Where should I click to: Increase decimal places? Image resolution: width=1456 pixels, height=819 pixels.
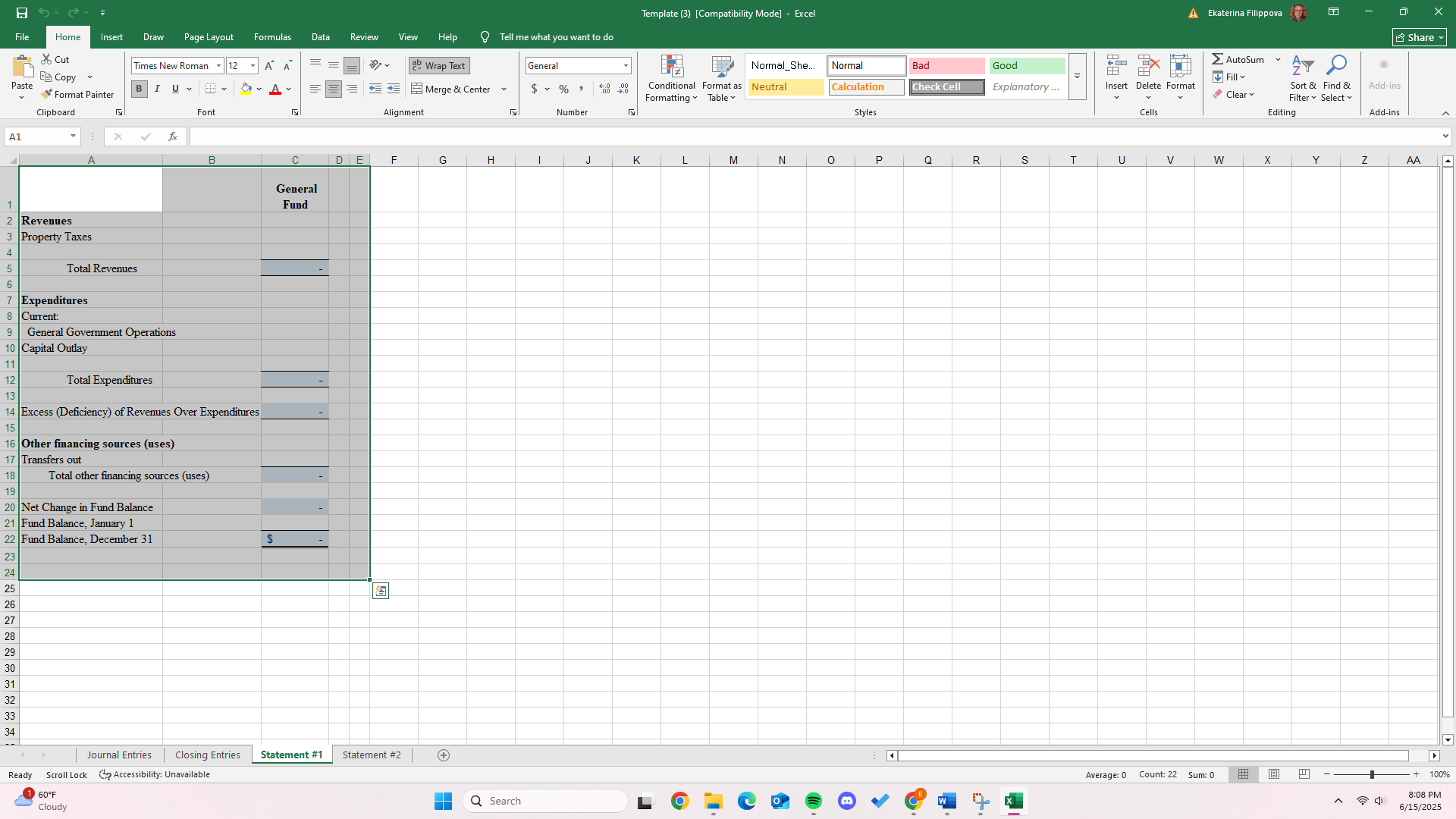pos(604,89)
